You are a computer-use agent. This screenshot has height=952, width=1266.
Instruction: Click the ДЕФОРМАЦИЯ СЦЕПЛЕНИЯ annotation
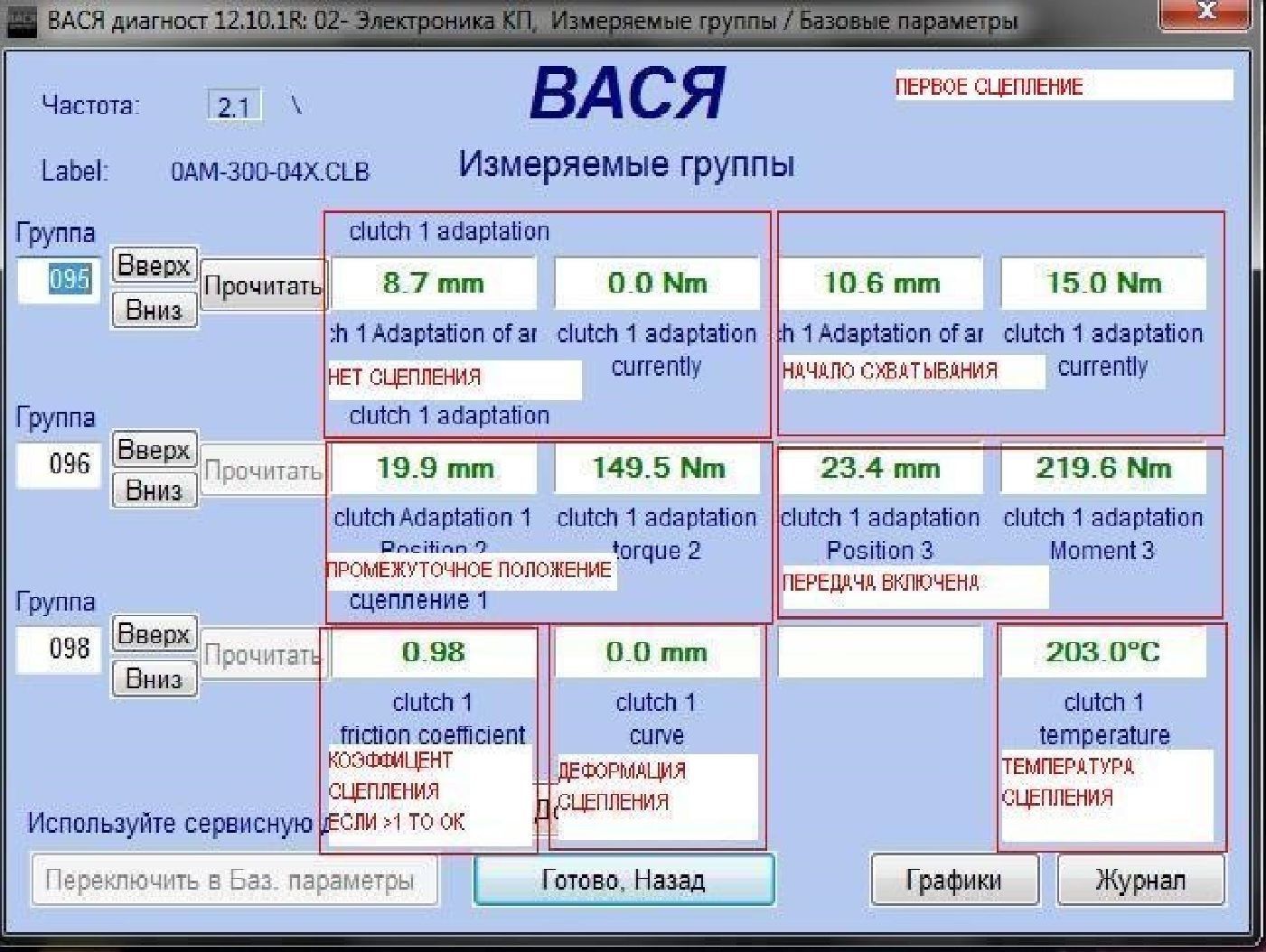622,787
